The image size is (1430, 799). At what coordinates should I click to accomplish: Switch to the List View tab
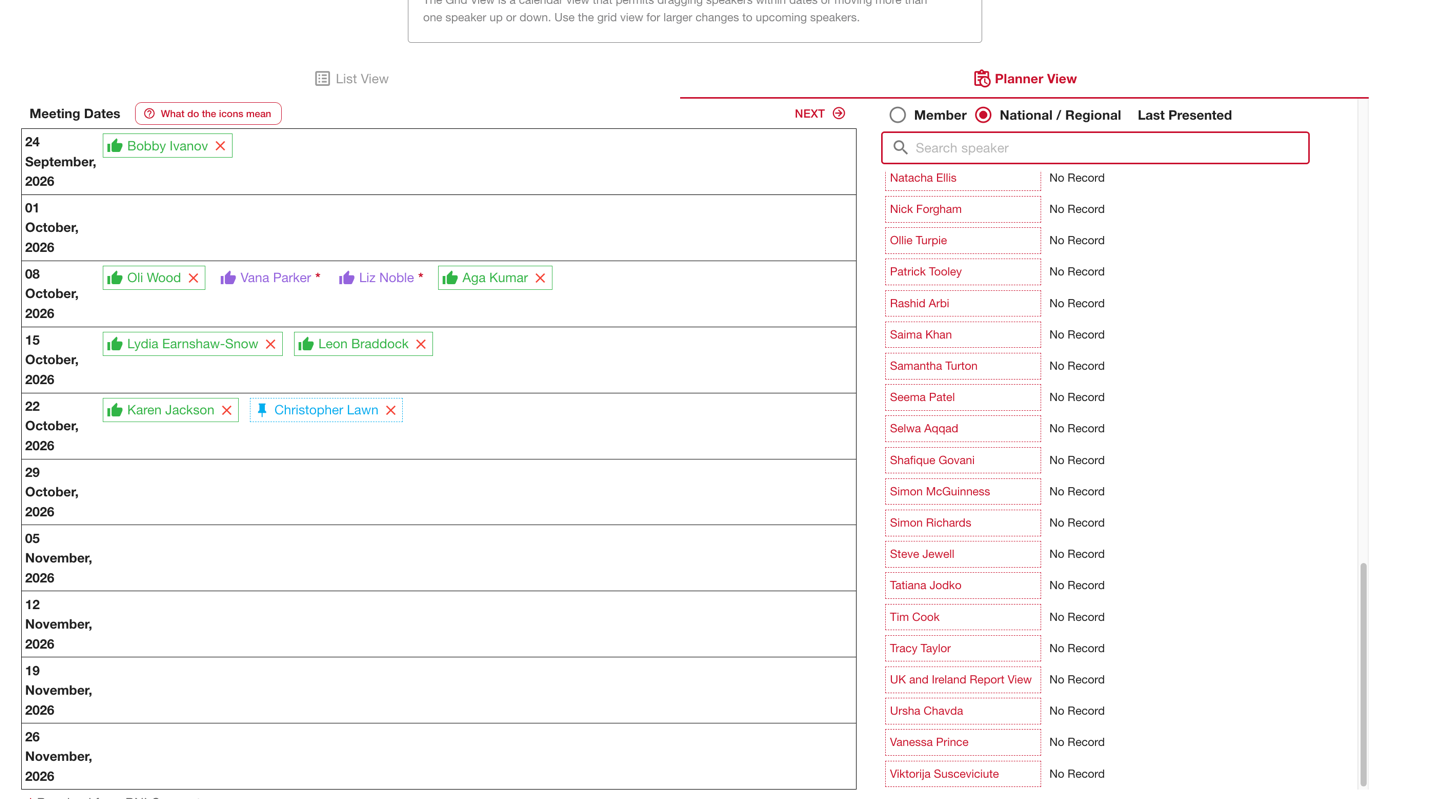pos(352,79)
